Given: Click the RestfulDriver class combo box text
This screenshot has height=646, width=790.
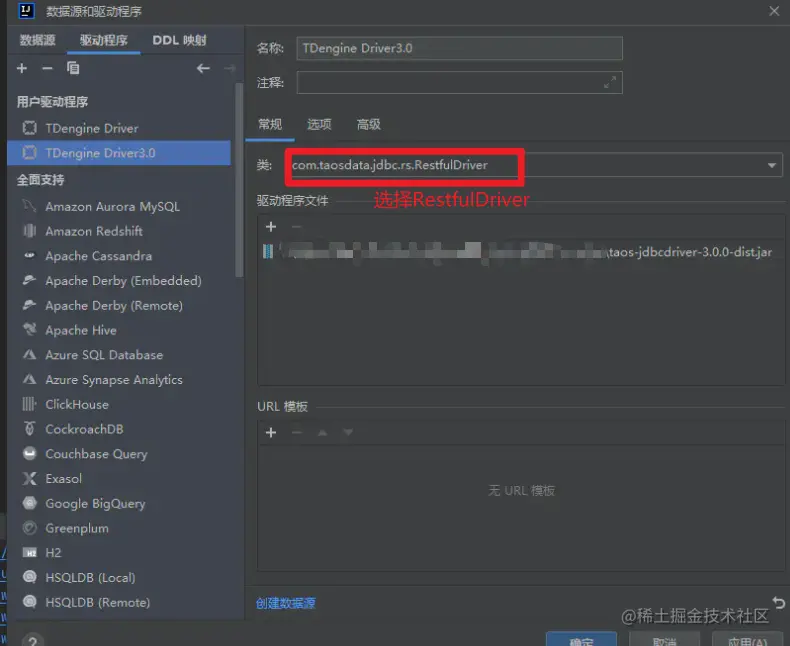Looking at the screenshot, I should [389, 165].
